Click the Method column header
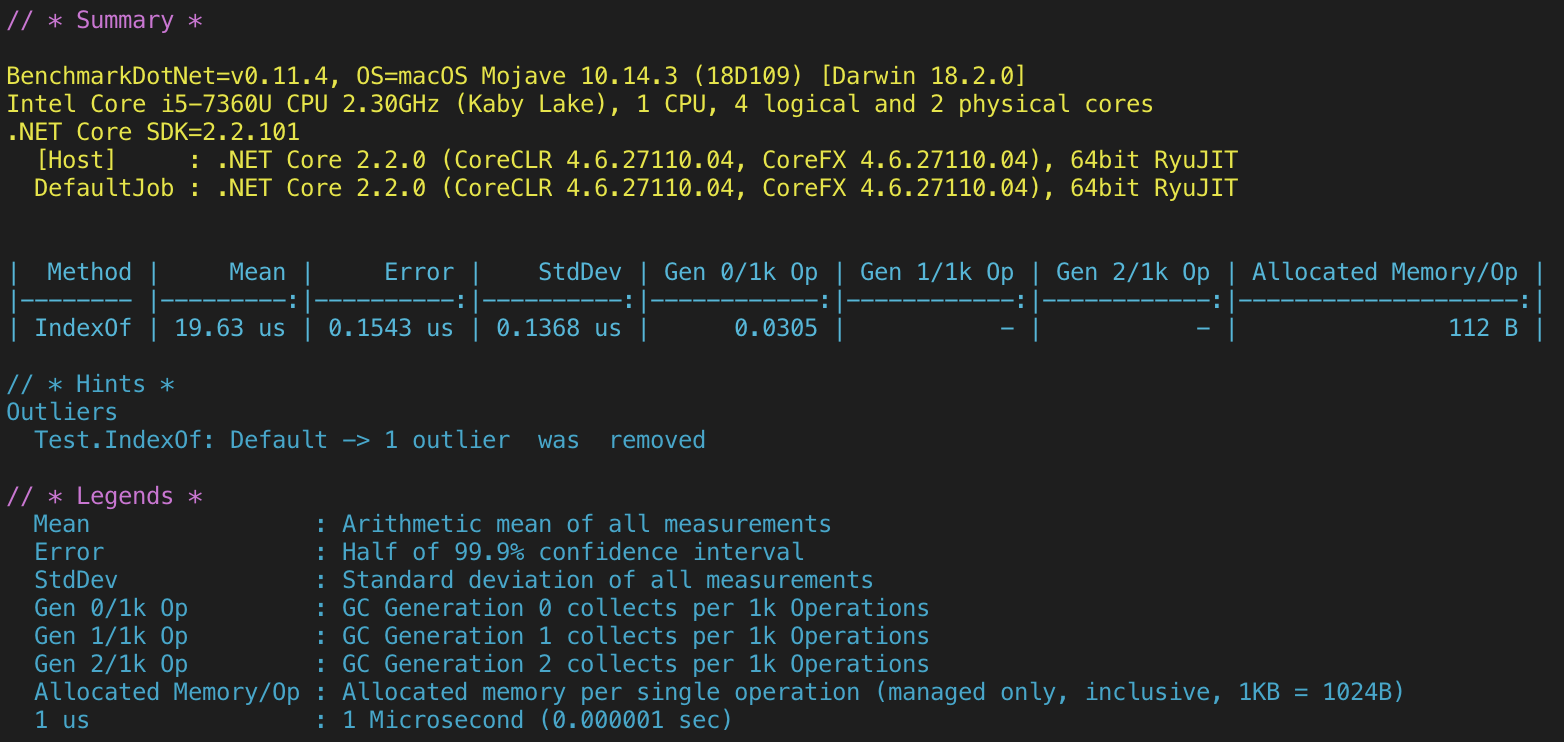This screenshot has height=742, width=1564. coord(88,271)
